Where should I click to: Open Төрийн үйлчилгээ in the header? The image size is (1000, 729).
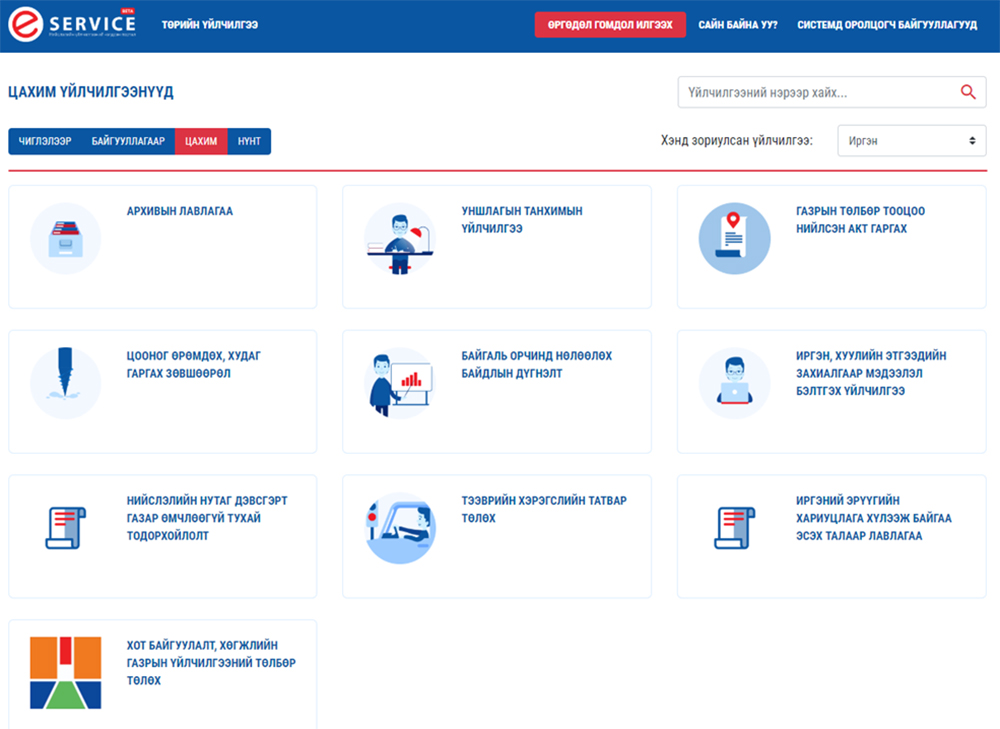[x=210, y=25]
